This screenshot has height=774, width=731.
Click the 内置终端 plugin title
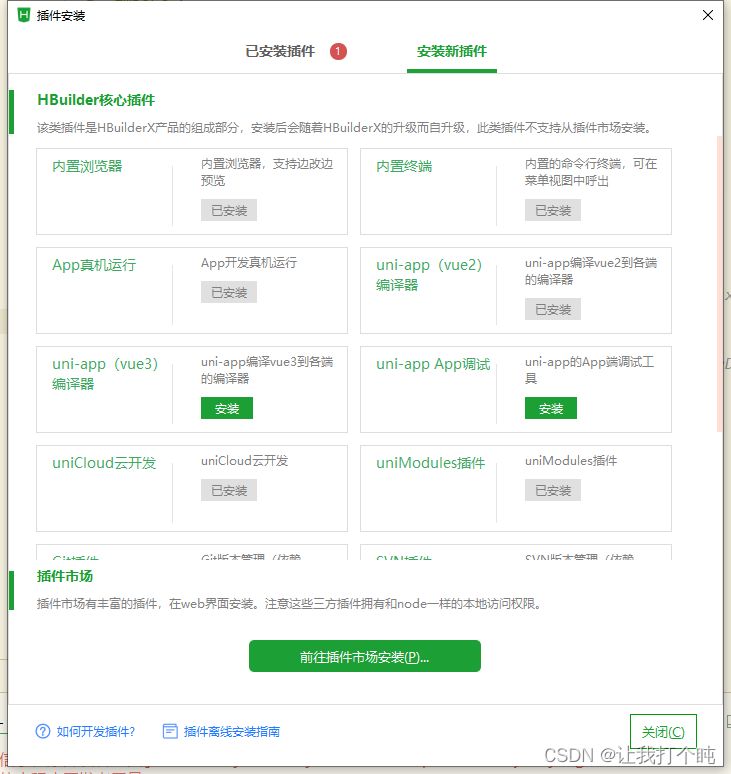[x=404, y=166]
